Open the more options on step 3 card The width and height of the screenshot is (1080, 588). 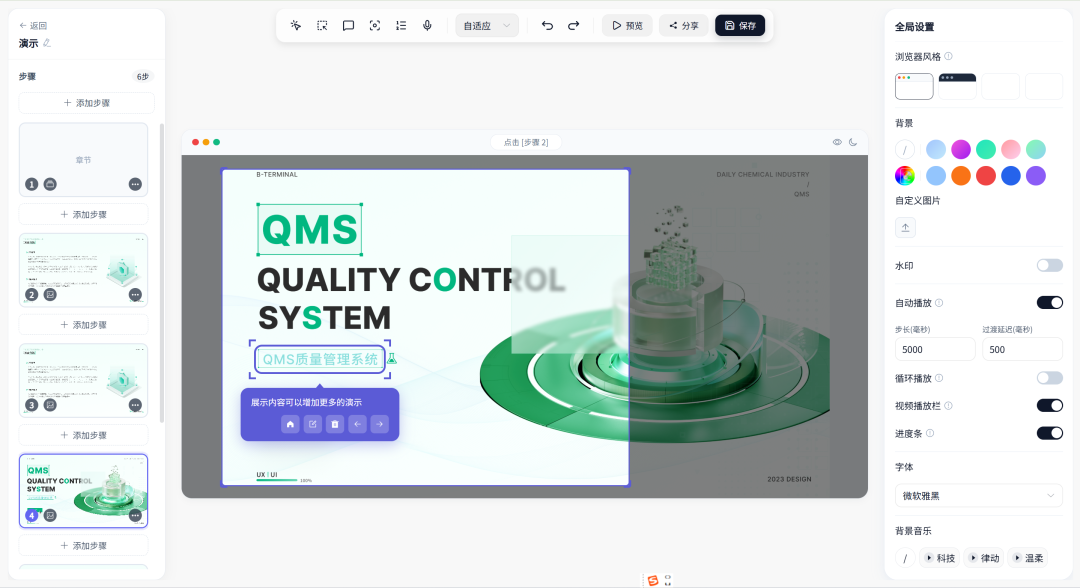tap(135, 405)
